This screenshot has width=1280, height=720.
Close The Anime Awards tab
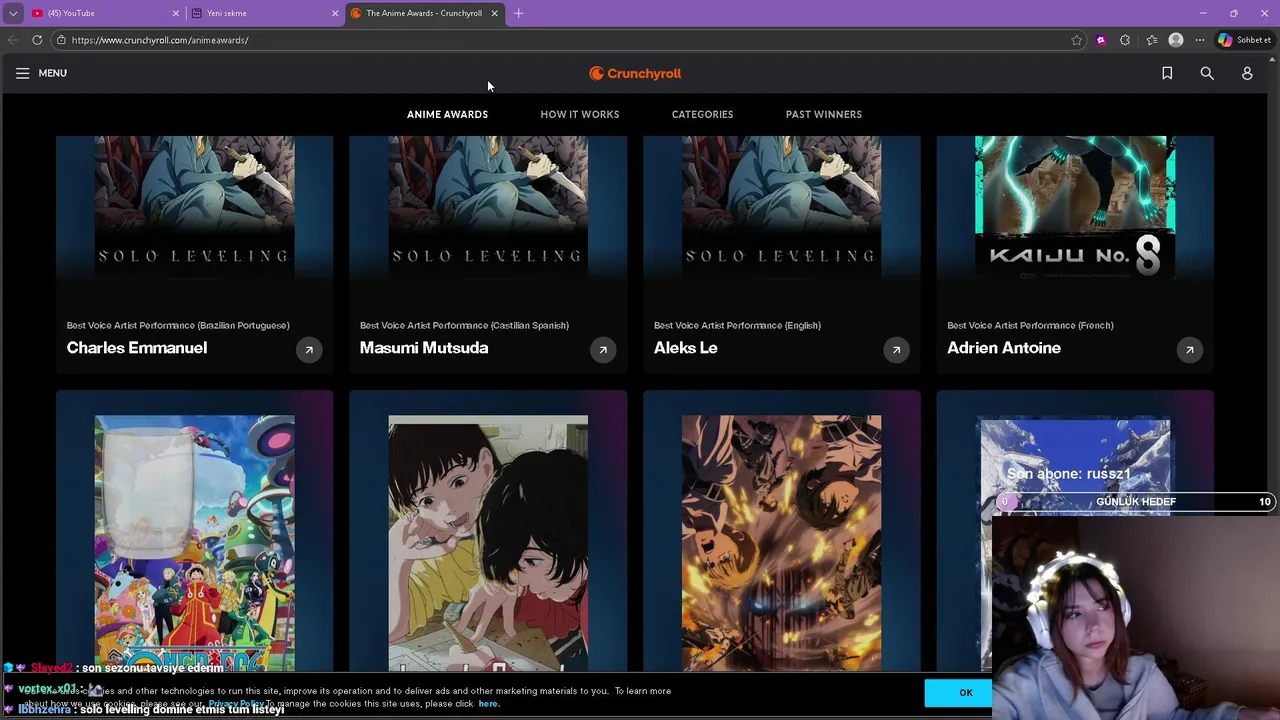click(x=494, y=13)
